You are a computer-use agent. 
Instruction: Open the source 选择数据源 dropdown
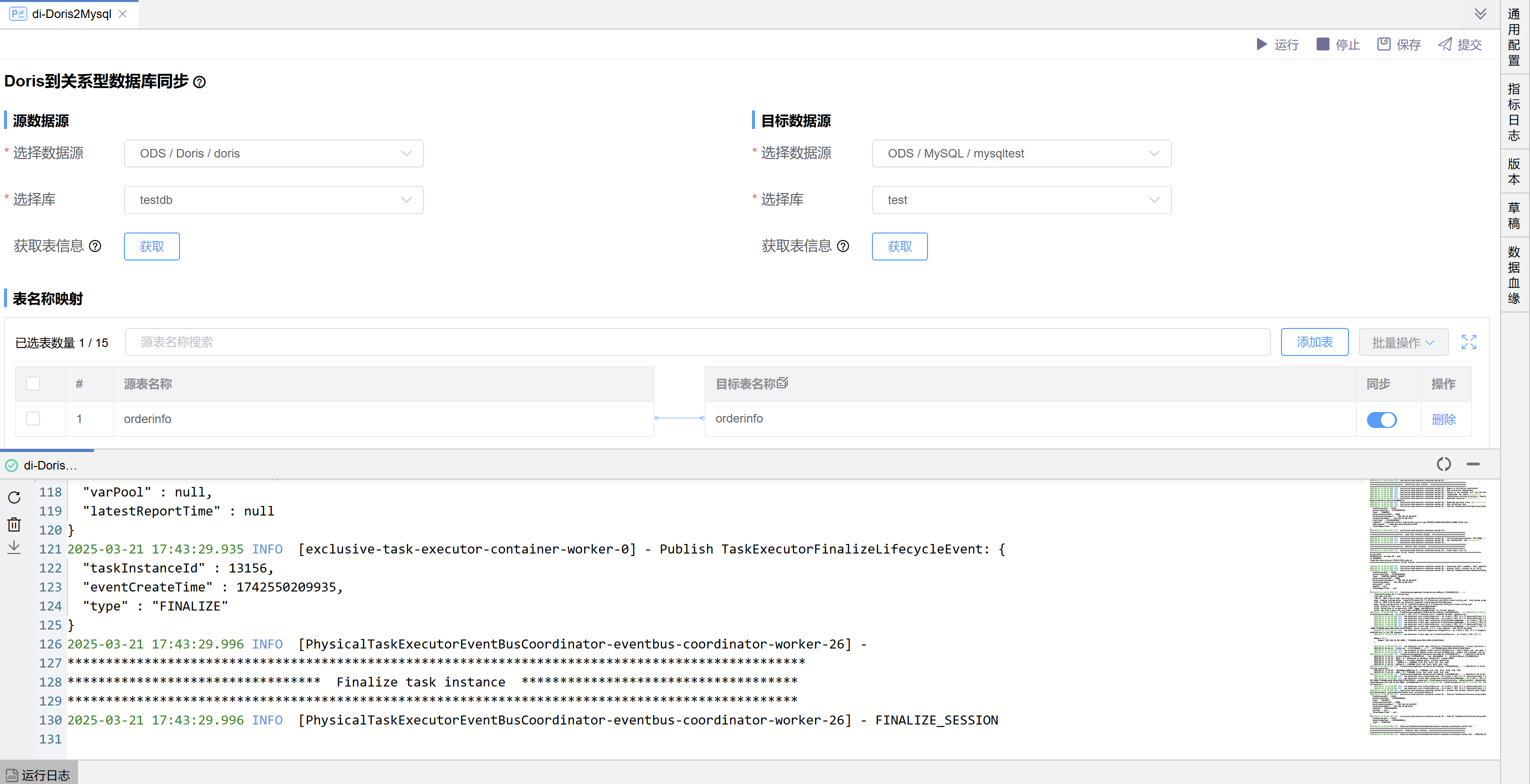pos(273,153)
